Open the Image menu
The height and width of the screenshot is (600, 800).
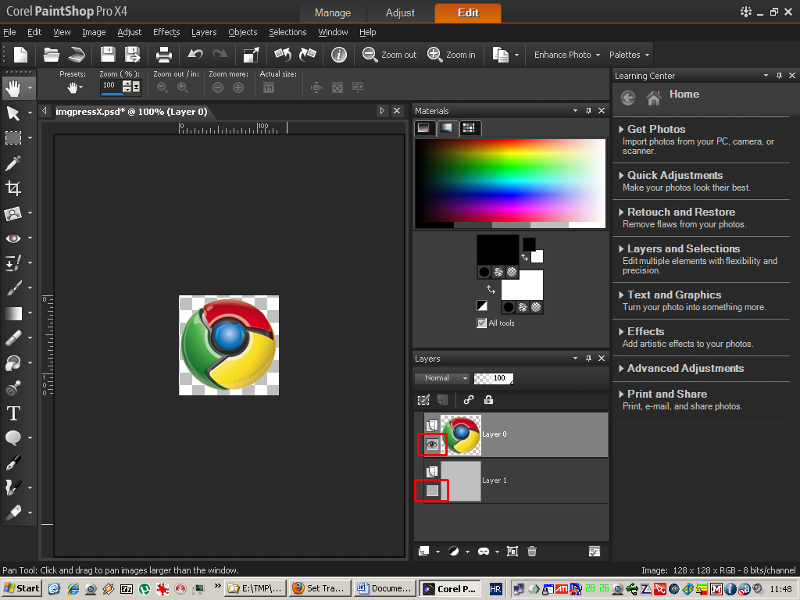pos(94,32)
